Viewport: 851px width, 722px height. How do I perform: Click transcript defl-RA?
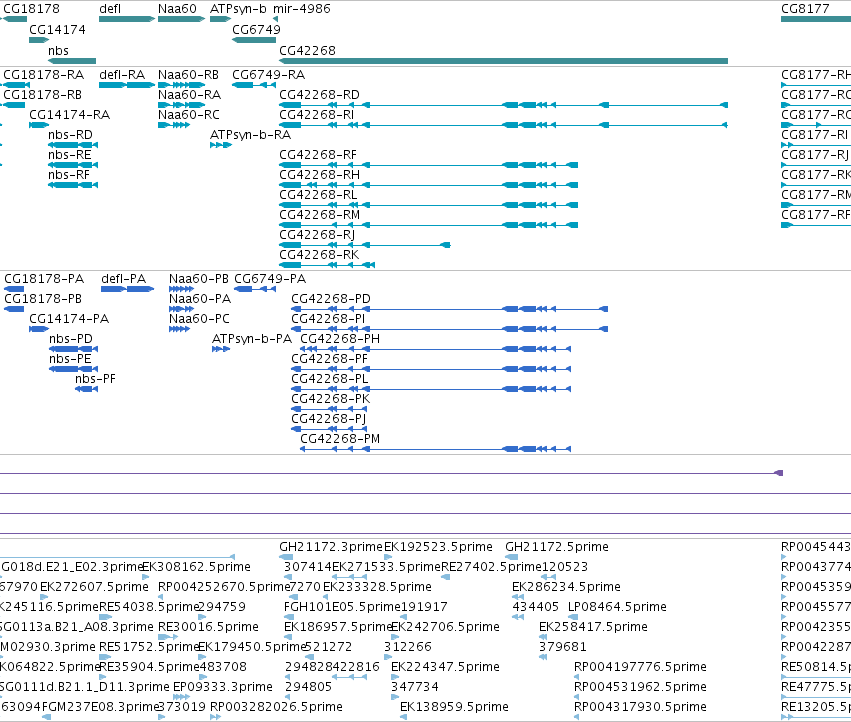127,85
